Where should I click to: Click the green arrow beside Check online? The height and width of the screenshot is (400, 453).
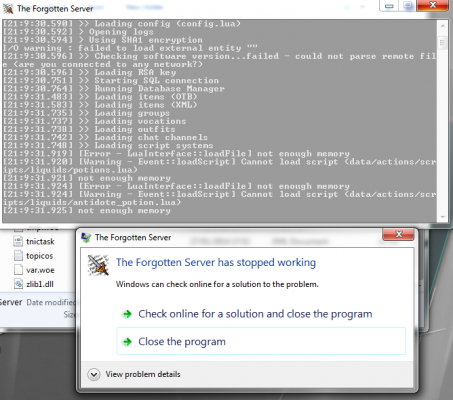coord(127,314)
